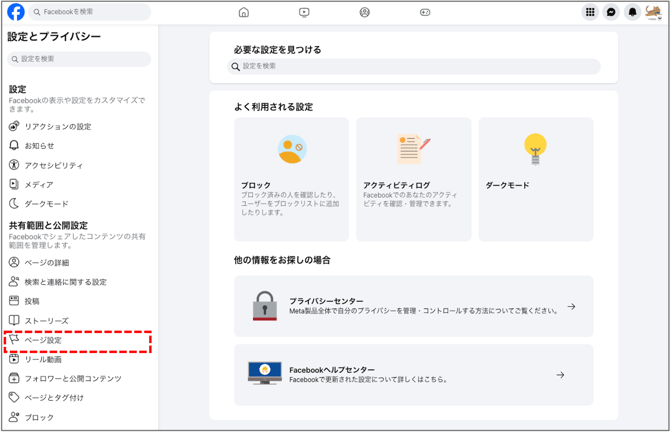Screen dimensions: 670x432
Task: Open the notifications bell icon at top right
Action: click(x=632, y=12)
